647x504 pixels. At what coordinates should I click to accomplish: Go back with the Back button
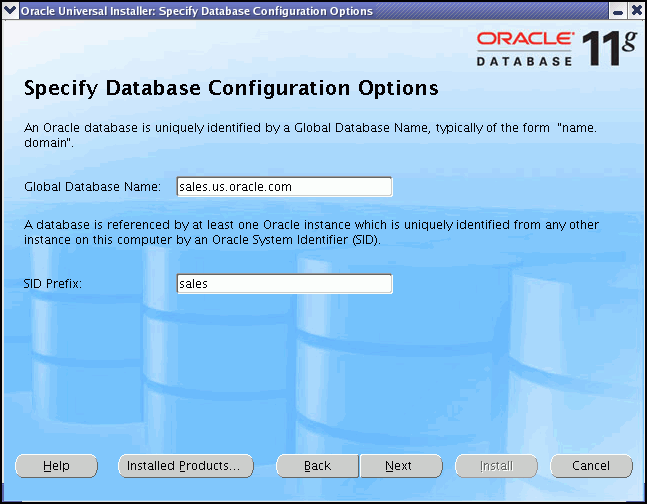[x=317, y=466]
